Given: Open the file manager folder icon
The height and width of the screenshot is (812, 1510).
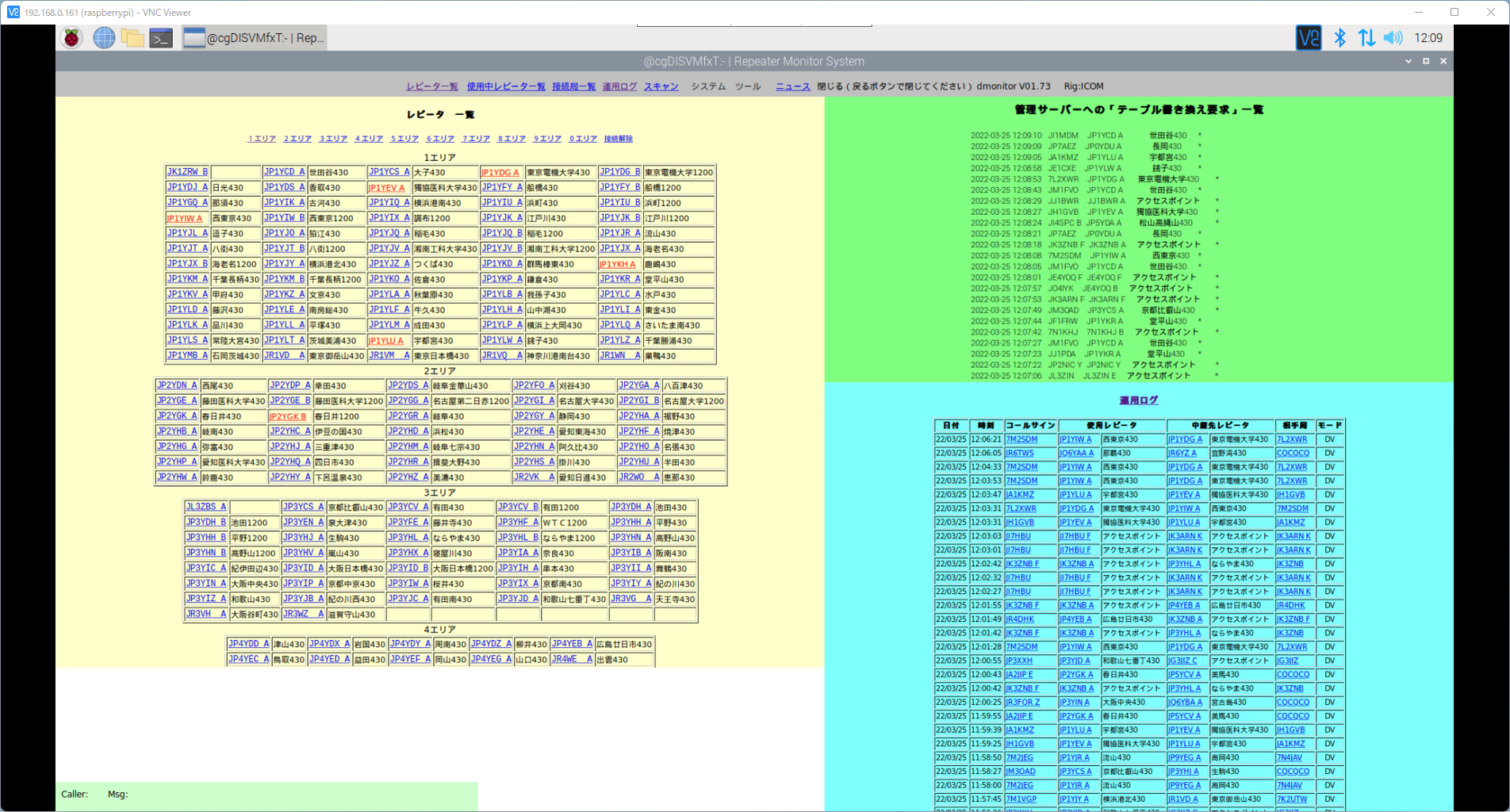Looking at the screenshot, I should (132, 37).
